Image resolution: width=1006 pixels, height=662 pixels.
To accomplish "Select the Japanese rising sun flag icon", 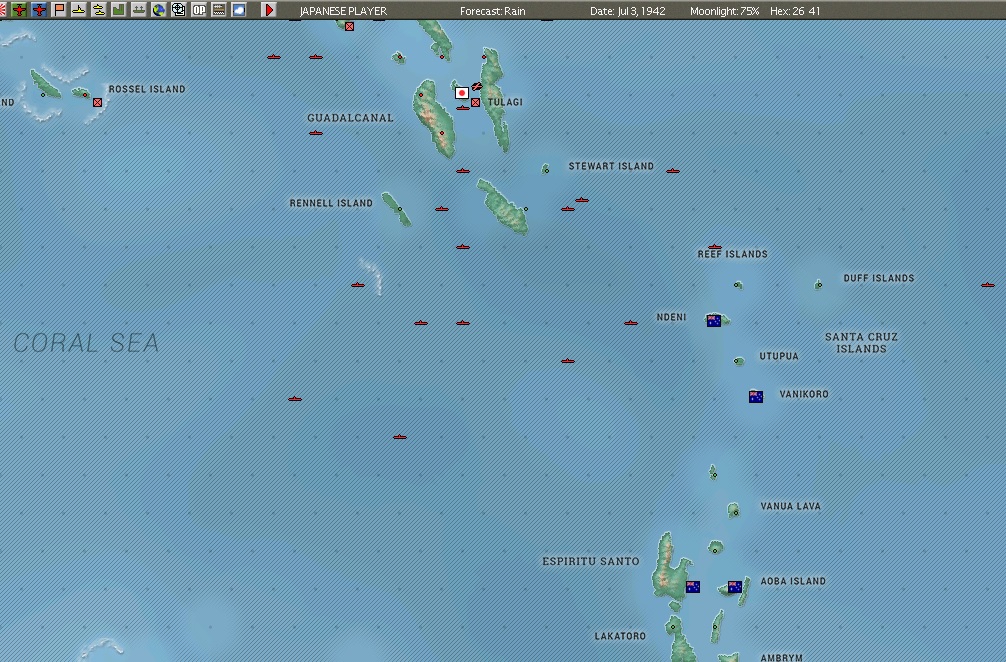I will click(7, 10).
